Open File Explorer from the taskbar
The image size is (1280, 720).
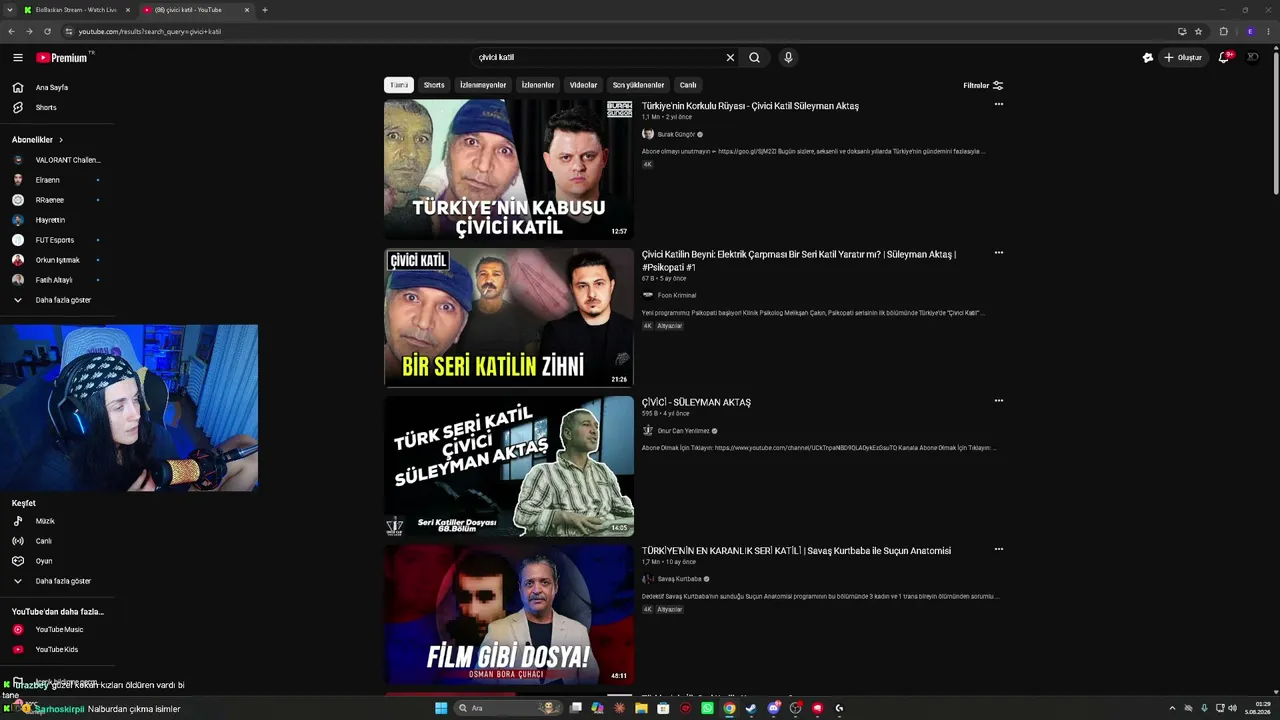641,708
